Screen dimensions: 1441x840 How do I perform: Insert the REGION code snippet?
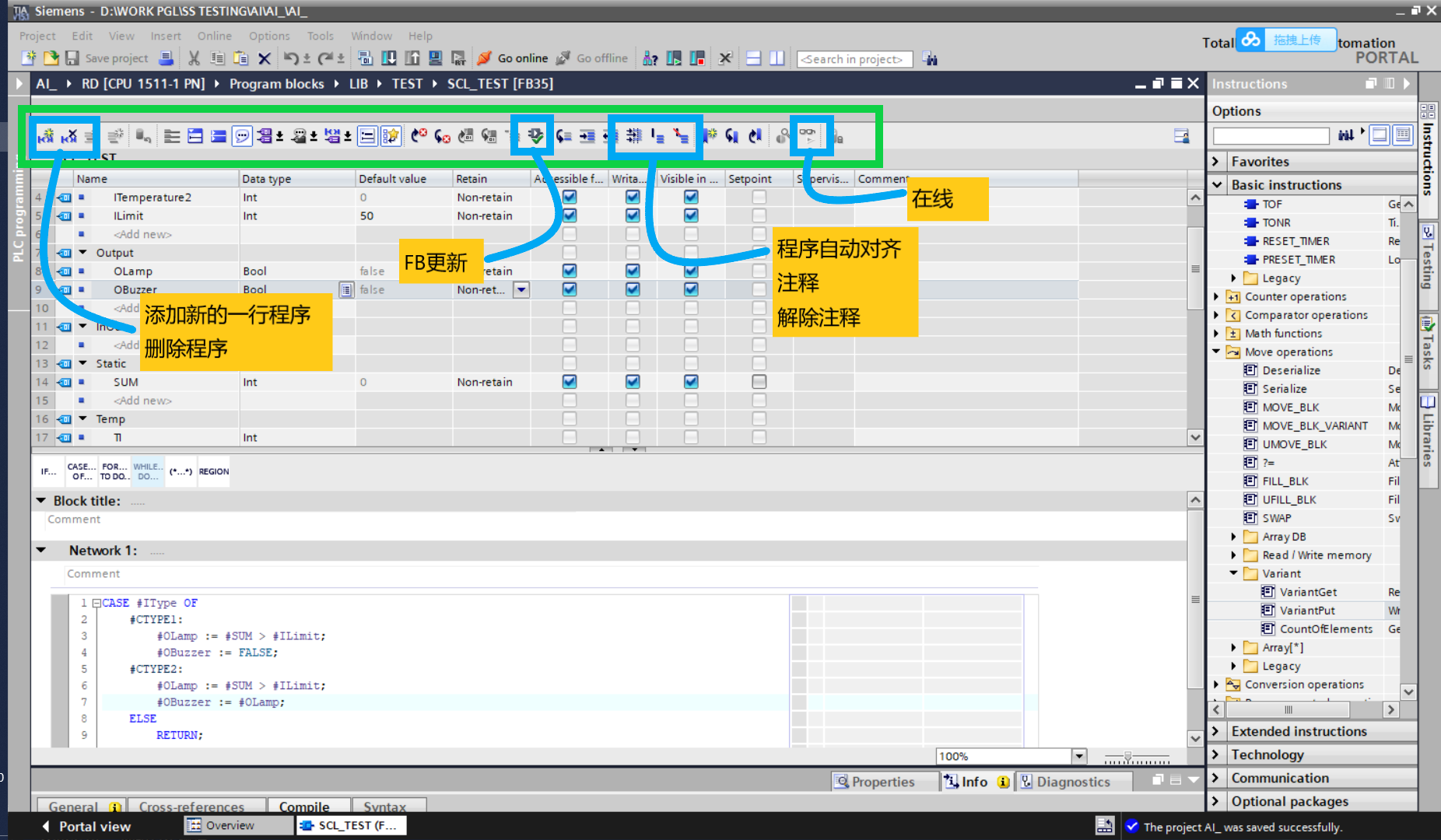[214, 471]
